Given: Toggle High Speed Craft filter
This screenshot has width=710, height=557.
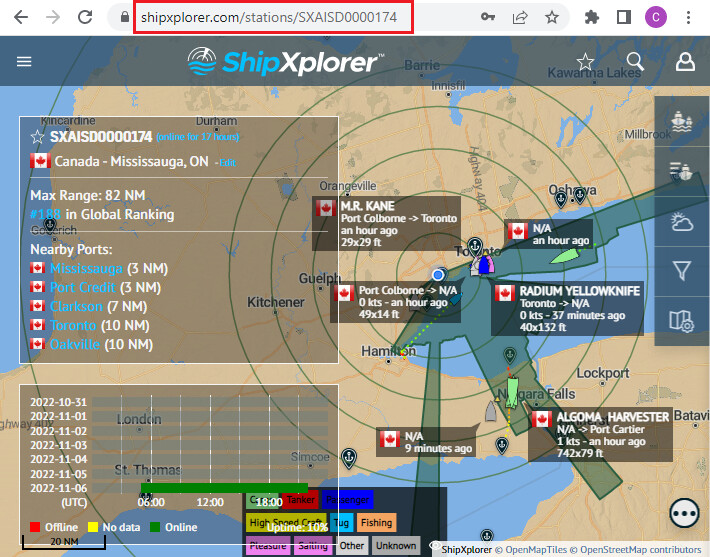Looking at the screenshot, I should (287, 523).
